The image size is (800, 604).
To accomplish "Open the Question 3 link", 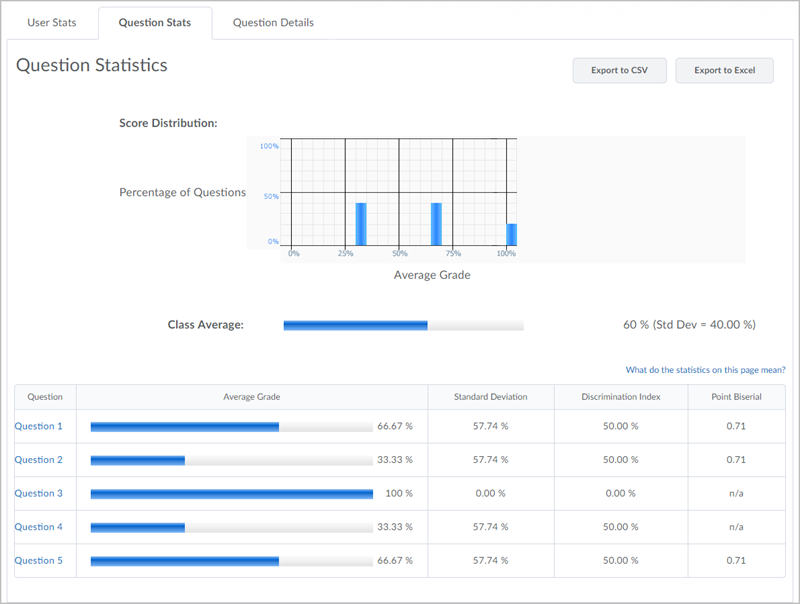I will [x=38, y=493].
